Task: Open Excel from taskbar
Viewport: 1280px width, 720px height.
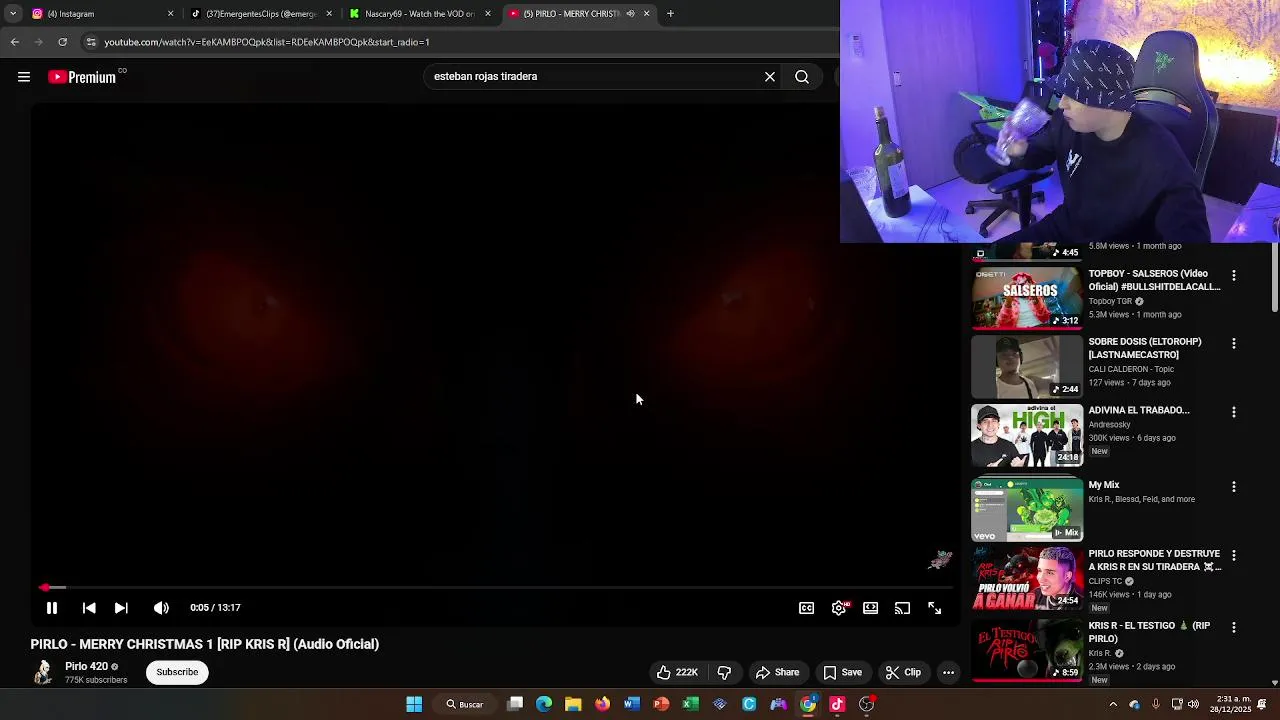Action: pos(690,704)
